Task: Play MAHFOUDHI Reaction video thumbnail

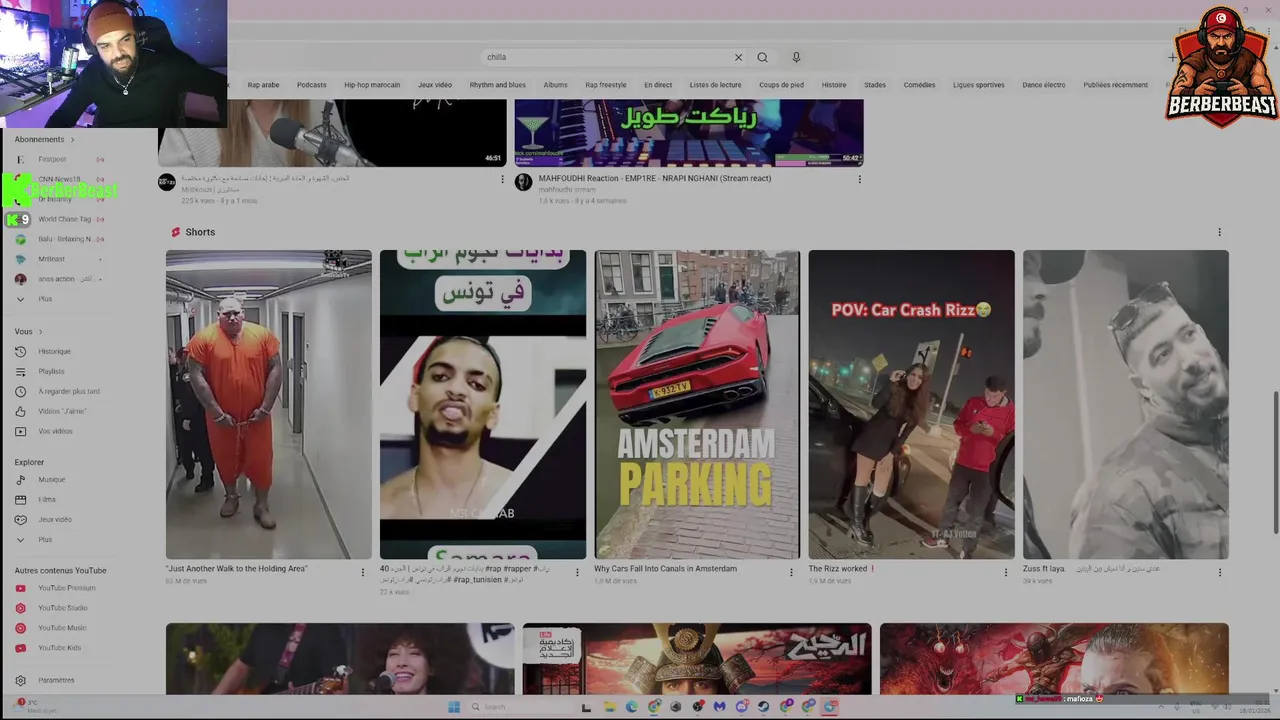Action: (x=689, y=132)
